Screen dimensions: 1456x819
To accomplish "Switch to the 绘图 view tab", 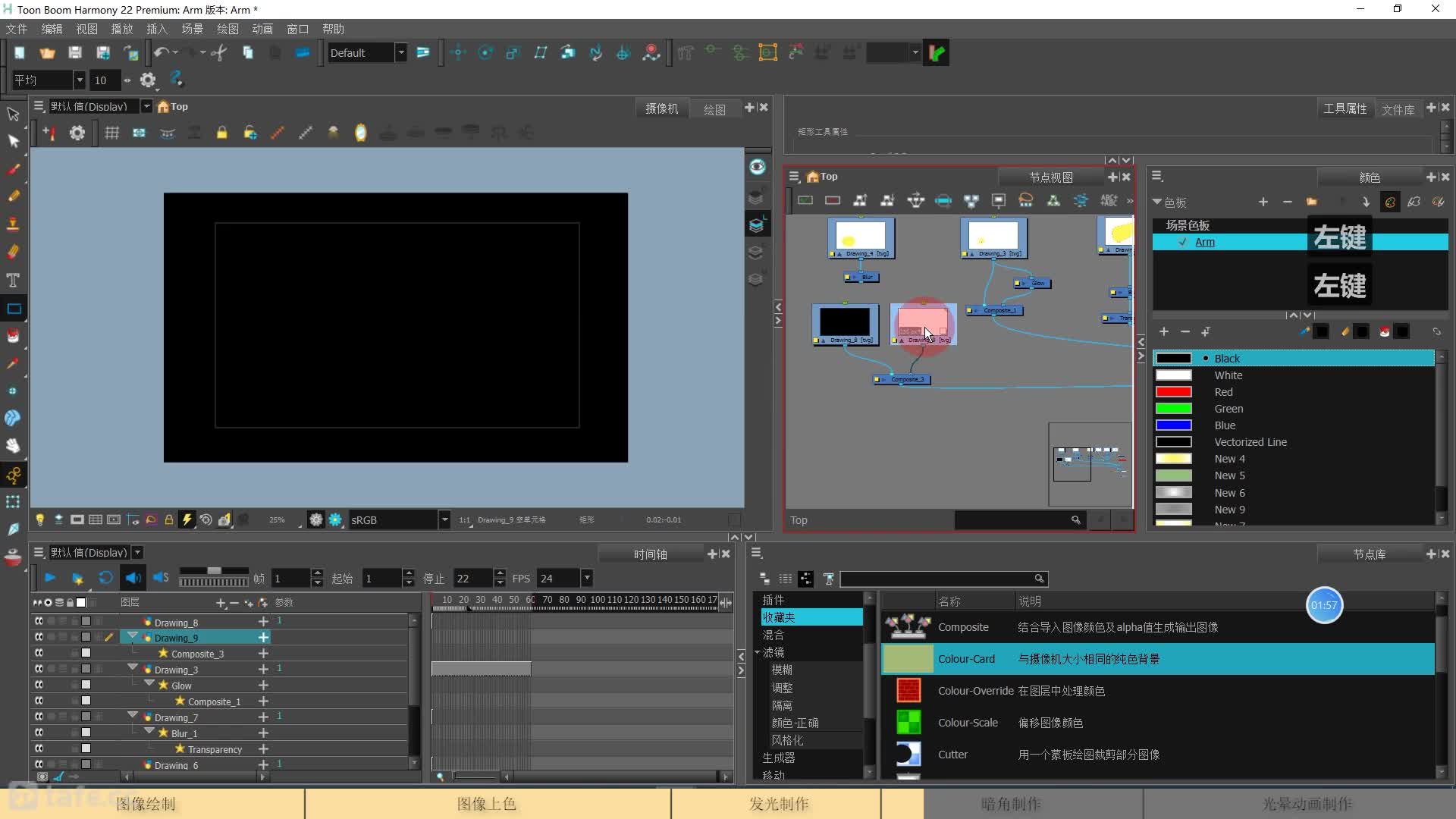I will point(714,109).
